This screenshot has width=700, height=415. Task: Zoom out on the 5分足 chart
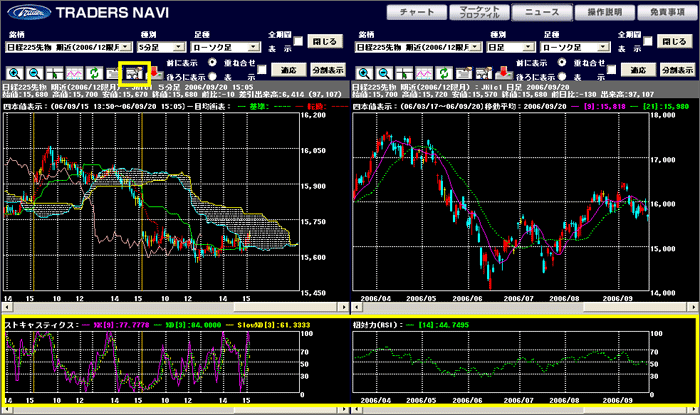pyautogui.click(x=34, y=73)
